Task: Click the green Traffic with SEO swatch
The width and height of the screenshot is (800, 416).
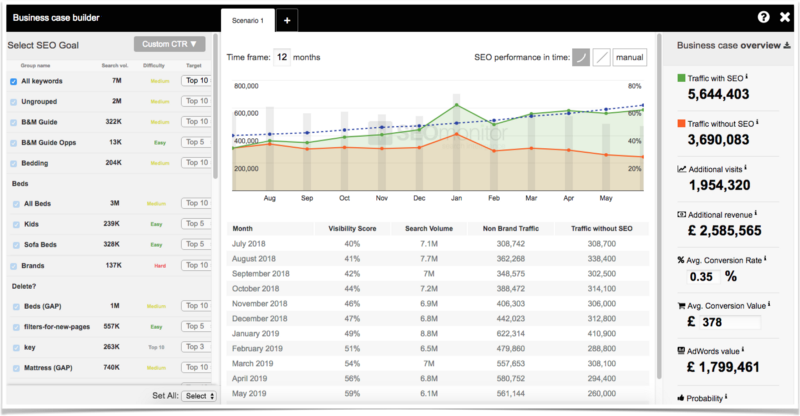Action: coord(681,78)
